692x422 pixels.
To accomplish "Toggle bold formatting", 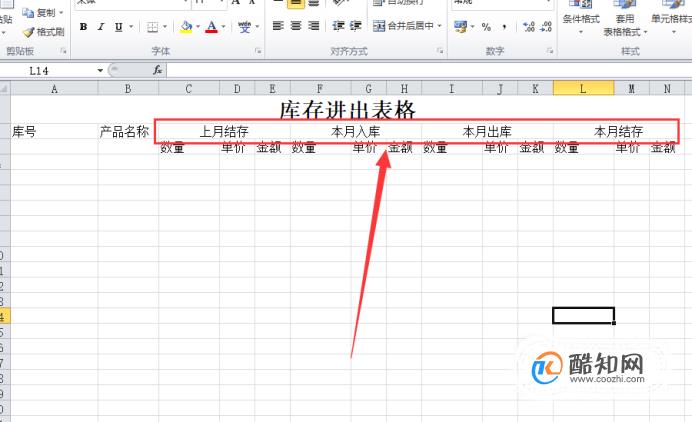I will 83,27.
